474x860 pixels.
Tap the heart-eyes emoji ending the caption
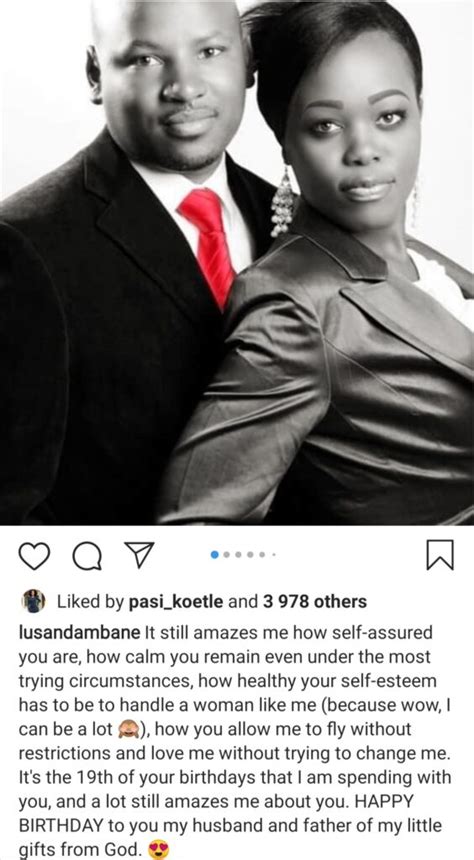[159, 850]
